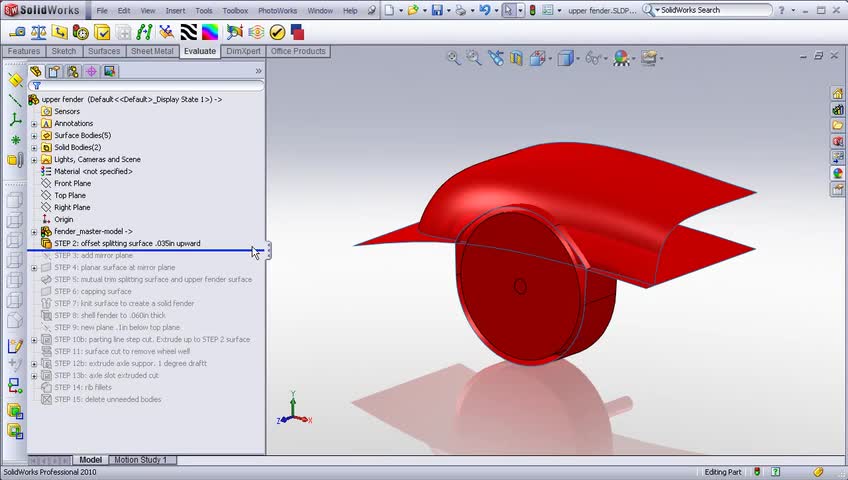Viewport: 848px width, 480px height.
Task: Open the ConfigurationManager tab icon
Action: [x=72, y=71]
